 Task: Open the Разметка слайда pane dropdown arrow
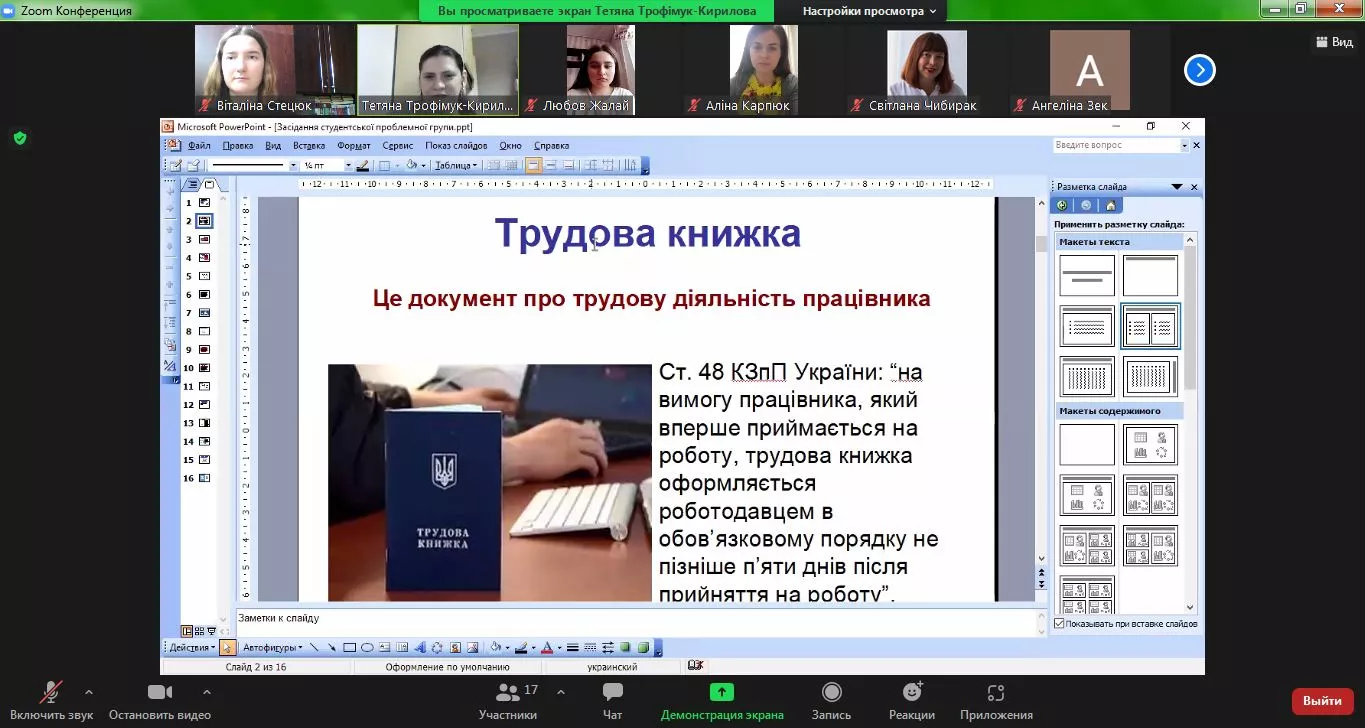1176,186
